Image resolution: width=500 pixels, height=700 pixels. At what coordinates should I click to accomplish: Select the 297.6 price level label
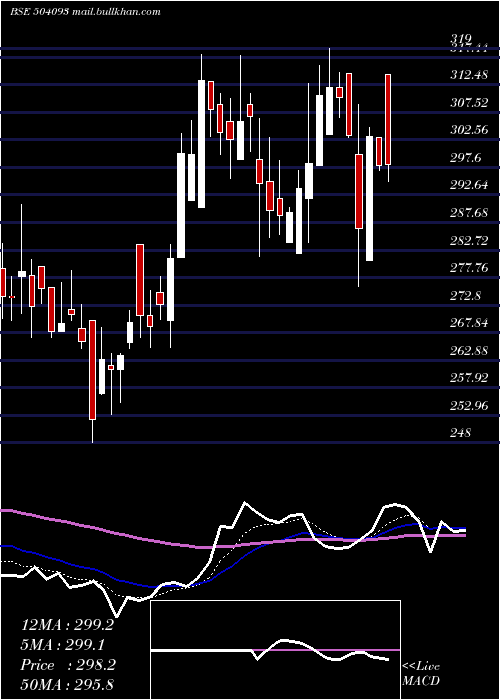(x=466, y=158)
